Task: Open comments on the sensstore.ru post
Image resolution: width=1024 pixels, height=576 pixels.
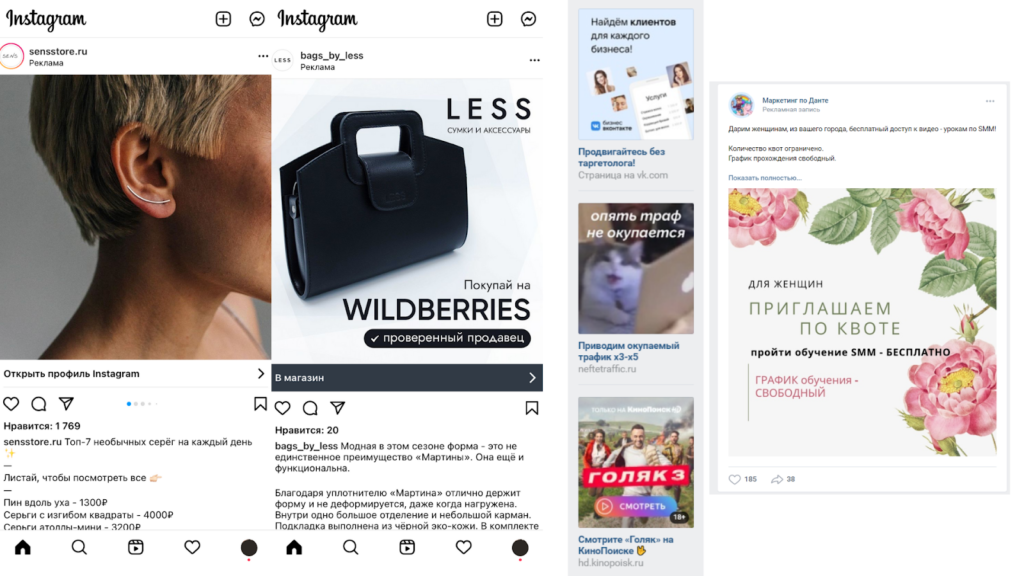Action: (39, 404)
